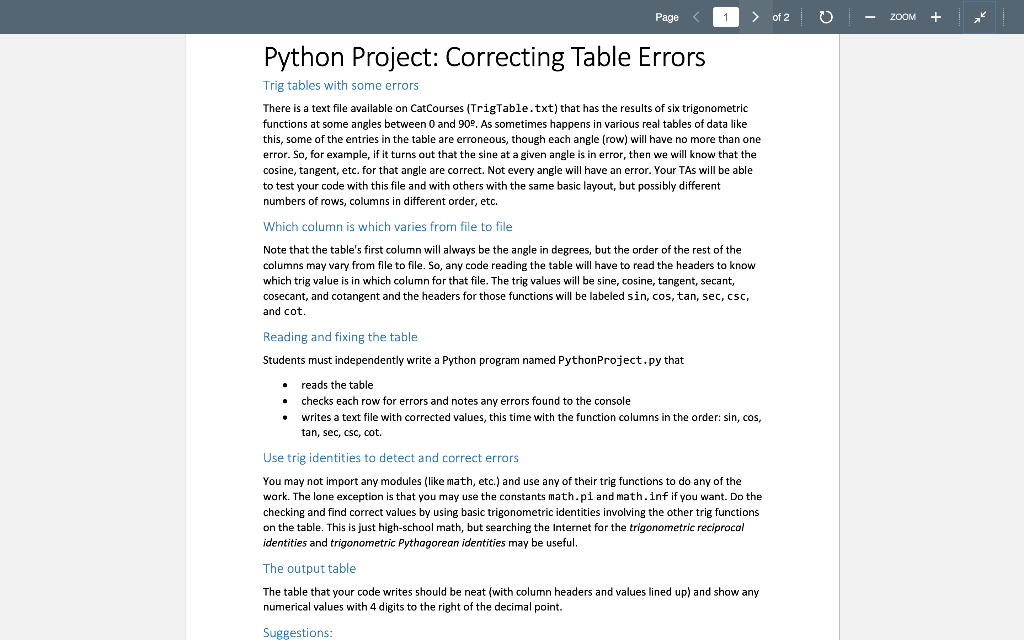1024x640 pixels.
Task: Click the 'Reading and fixing the table' heading
Action: point(340,337)
